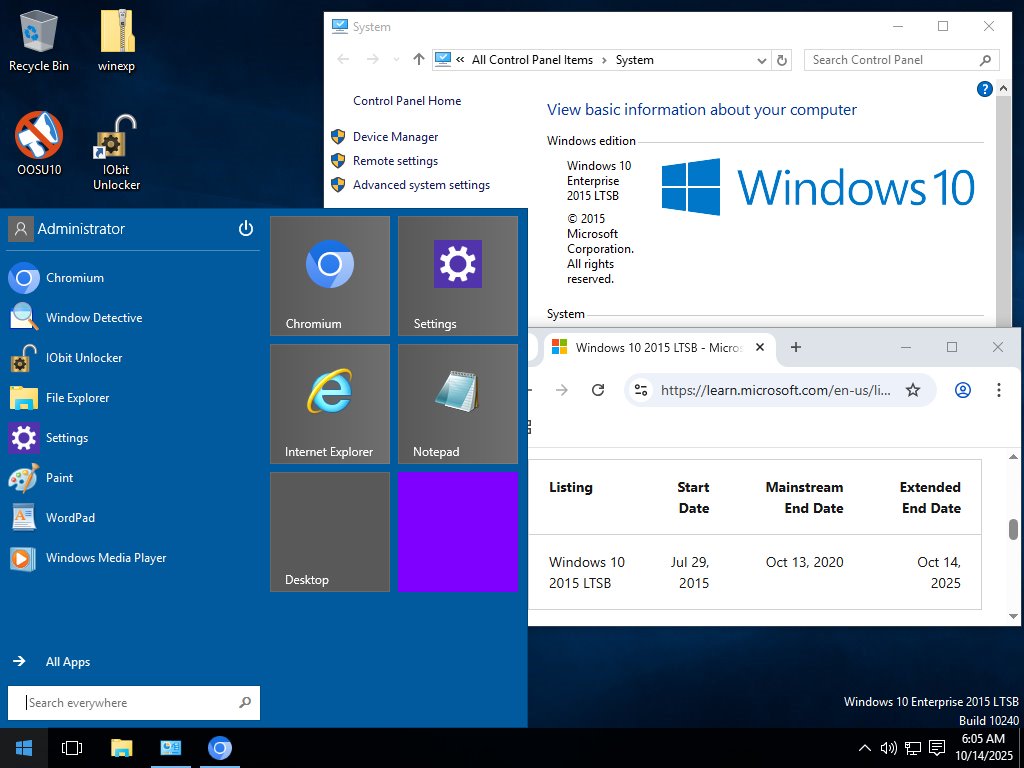Click the Settings tile
The image size is (1024, 768).
tap(458, 276)
